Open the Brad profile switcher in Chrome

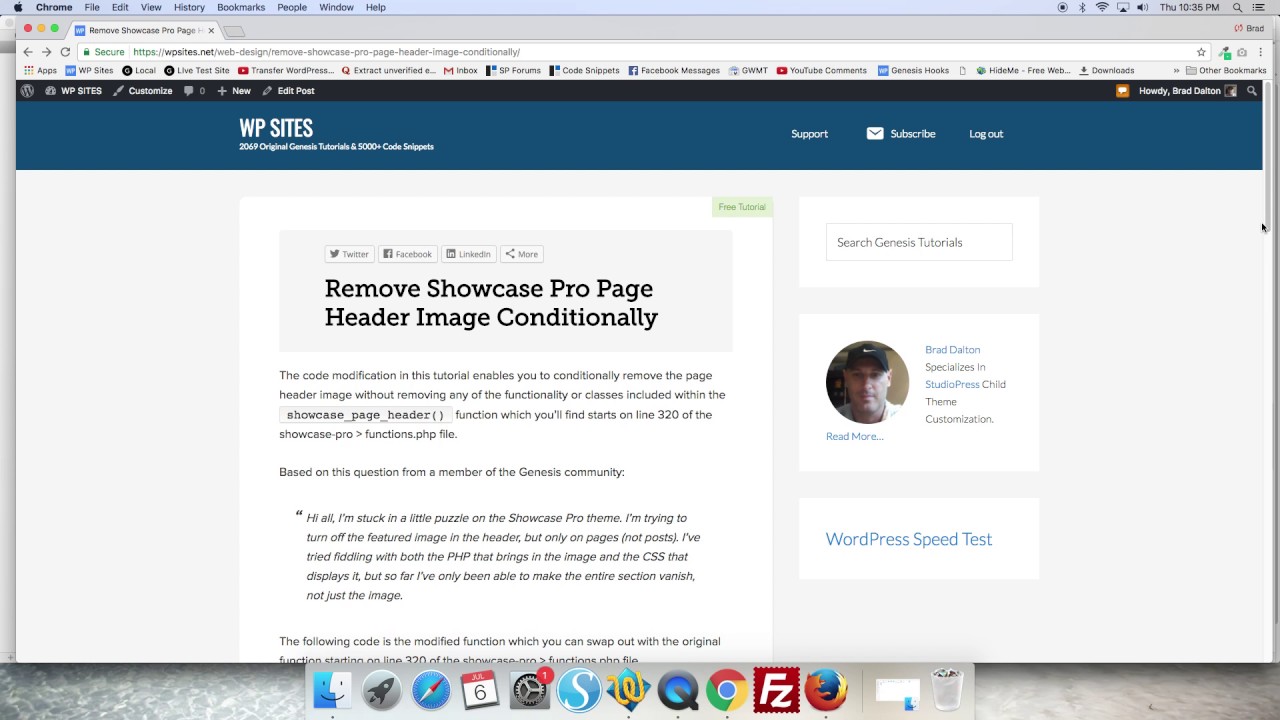pyautogui.click(x=1250, y=29)
